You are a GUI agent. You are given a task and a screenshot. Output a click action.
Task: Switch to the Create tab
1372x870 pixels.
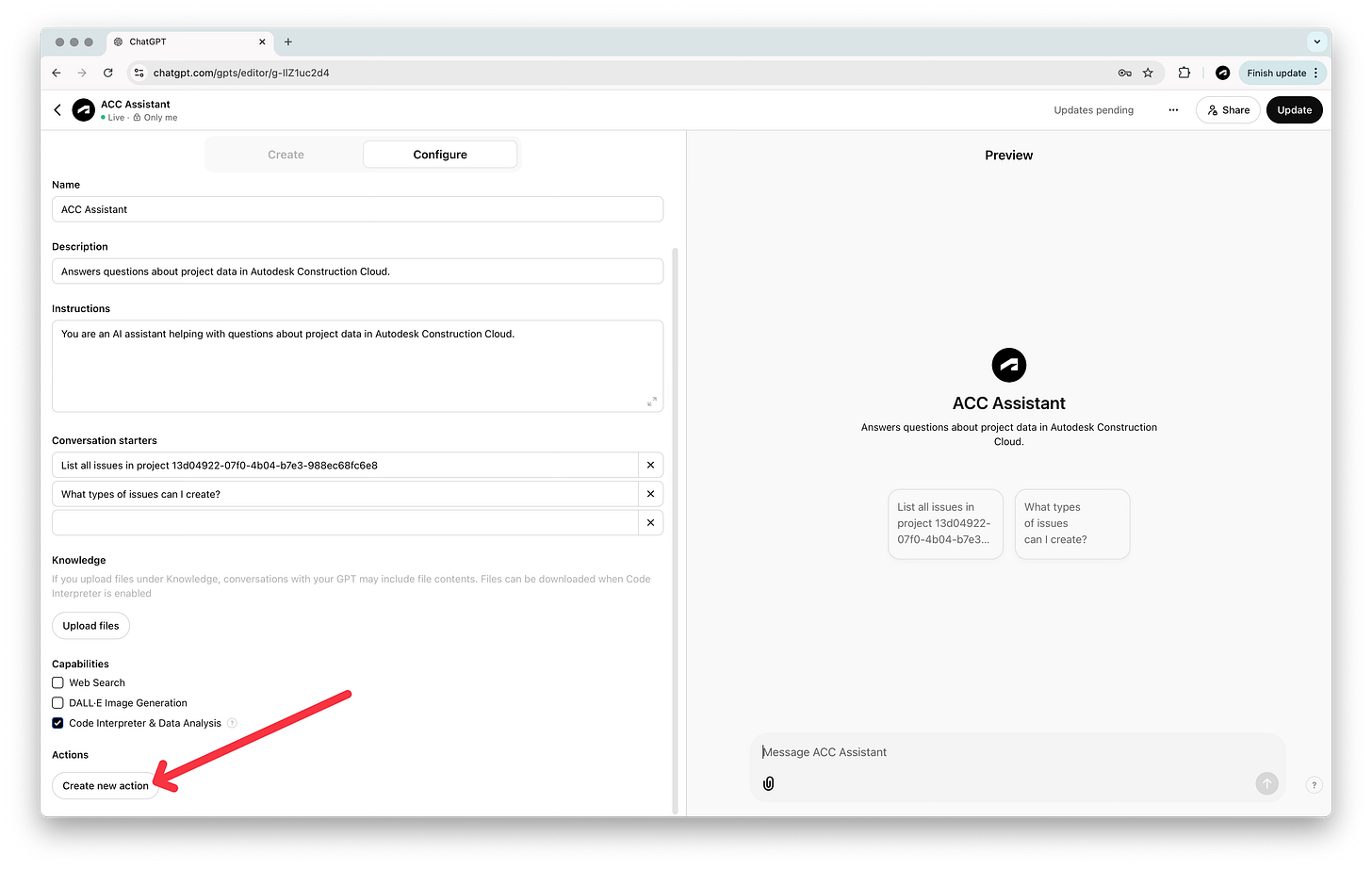coord(286,155)
